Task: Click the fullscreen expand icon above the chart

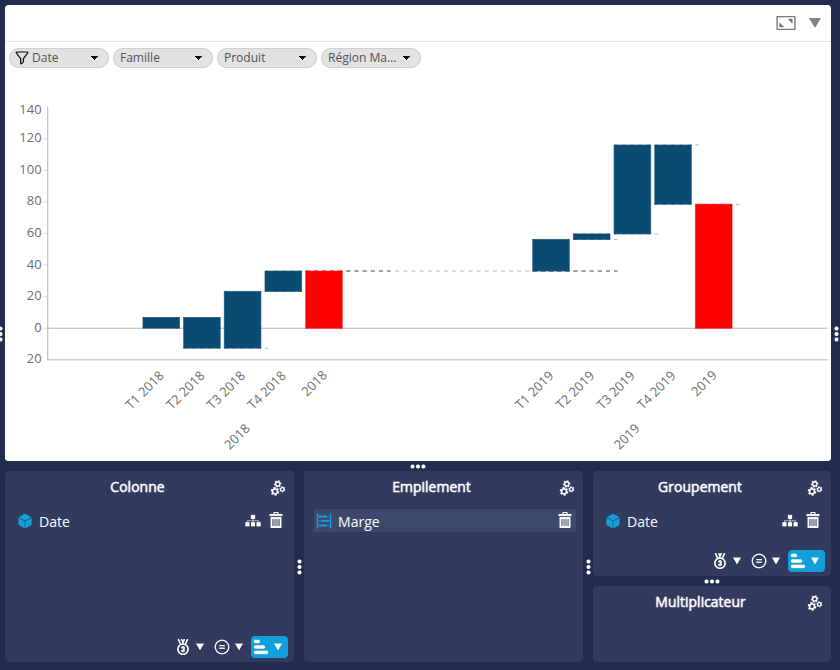Action: (x=786, y=23)
